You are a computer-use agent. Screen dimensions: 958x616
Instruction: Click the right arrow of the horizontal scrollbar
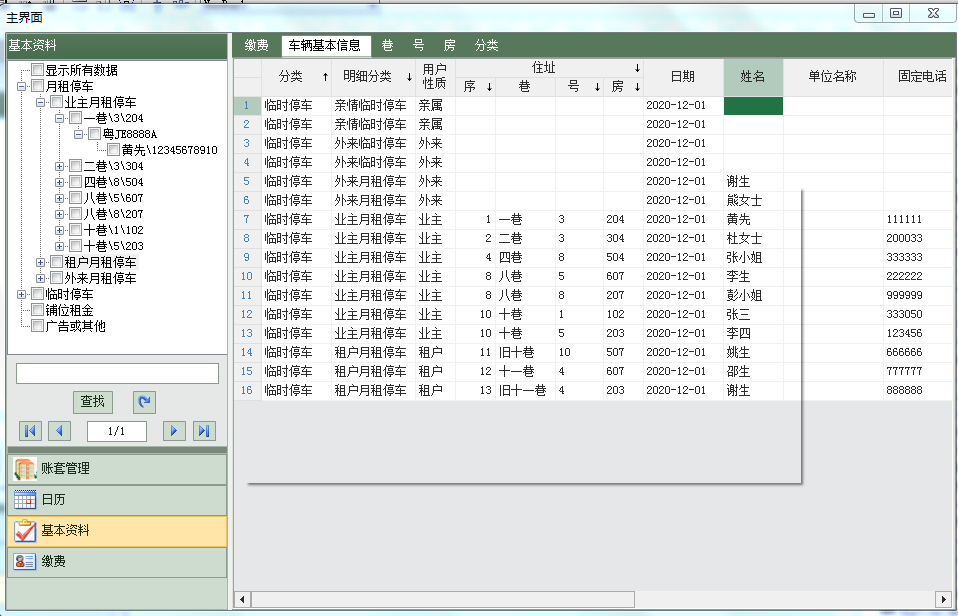pos(943,599)
